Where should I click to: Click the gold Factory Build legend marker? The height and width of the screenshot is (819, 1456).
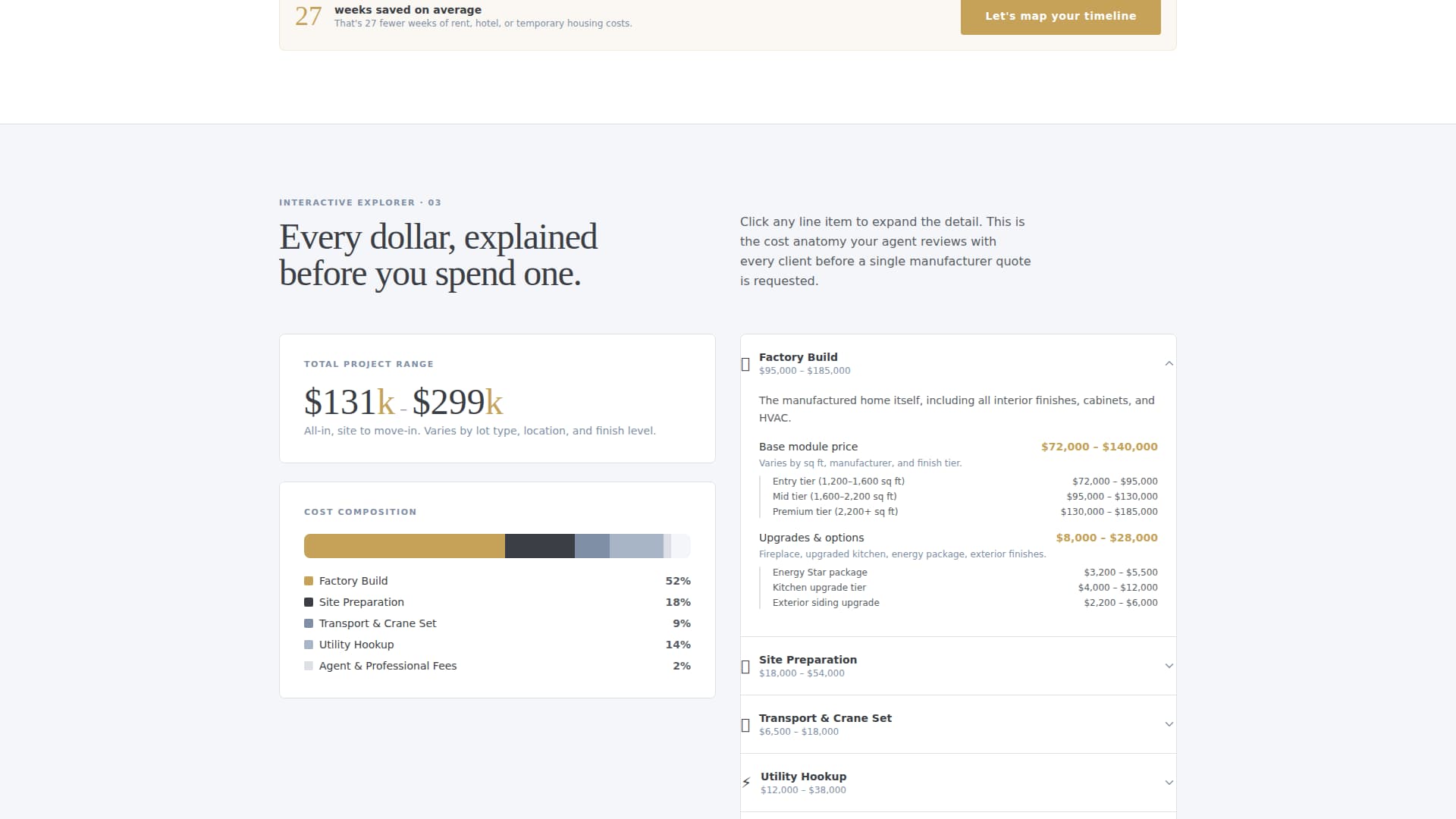click(308, 581)
